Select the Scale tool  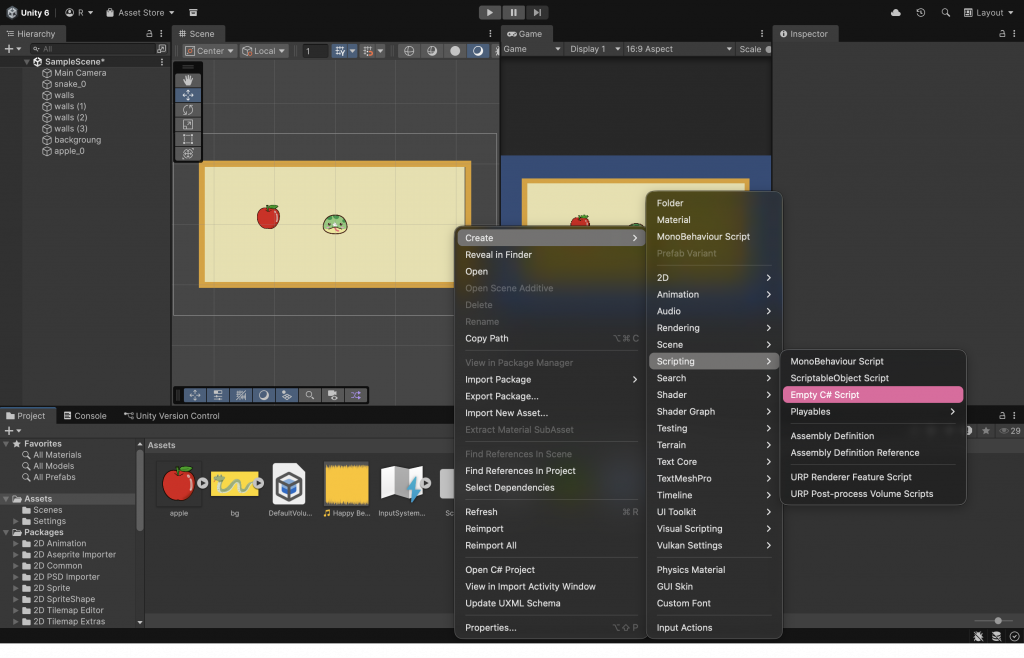(188, 125)
